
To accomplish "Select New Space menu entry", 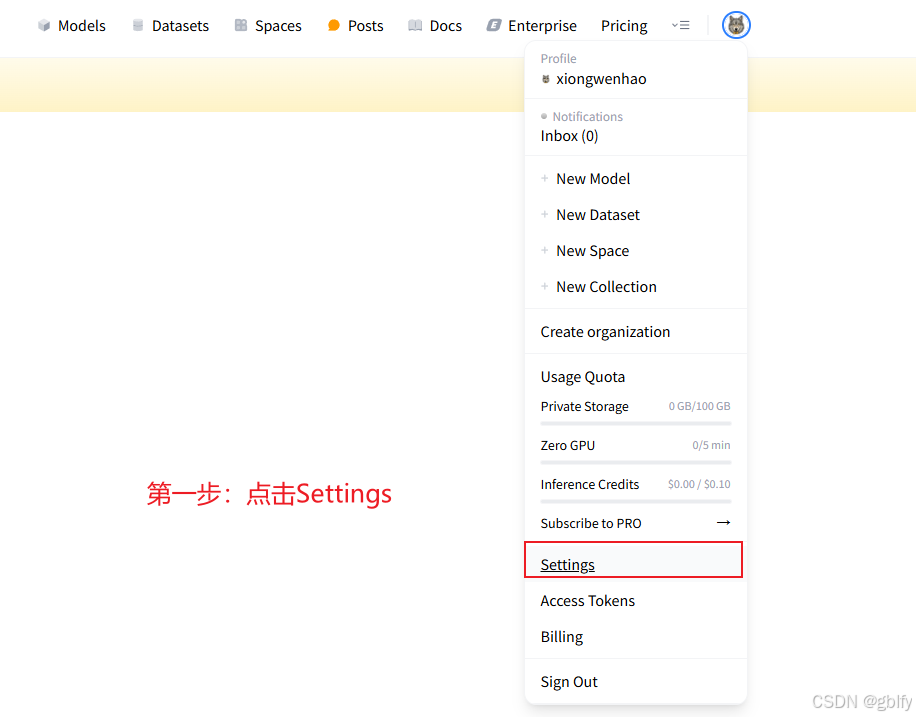I will (592, 251).
